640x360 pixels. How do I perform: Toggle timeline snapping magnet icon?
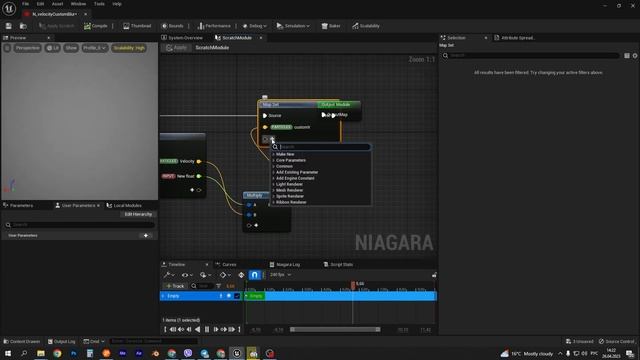[254, 275]
